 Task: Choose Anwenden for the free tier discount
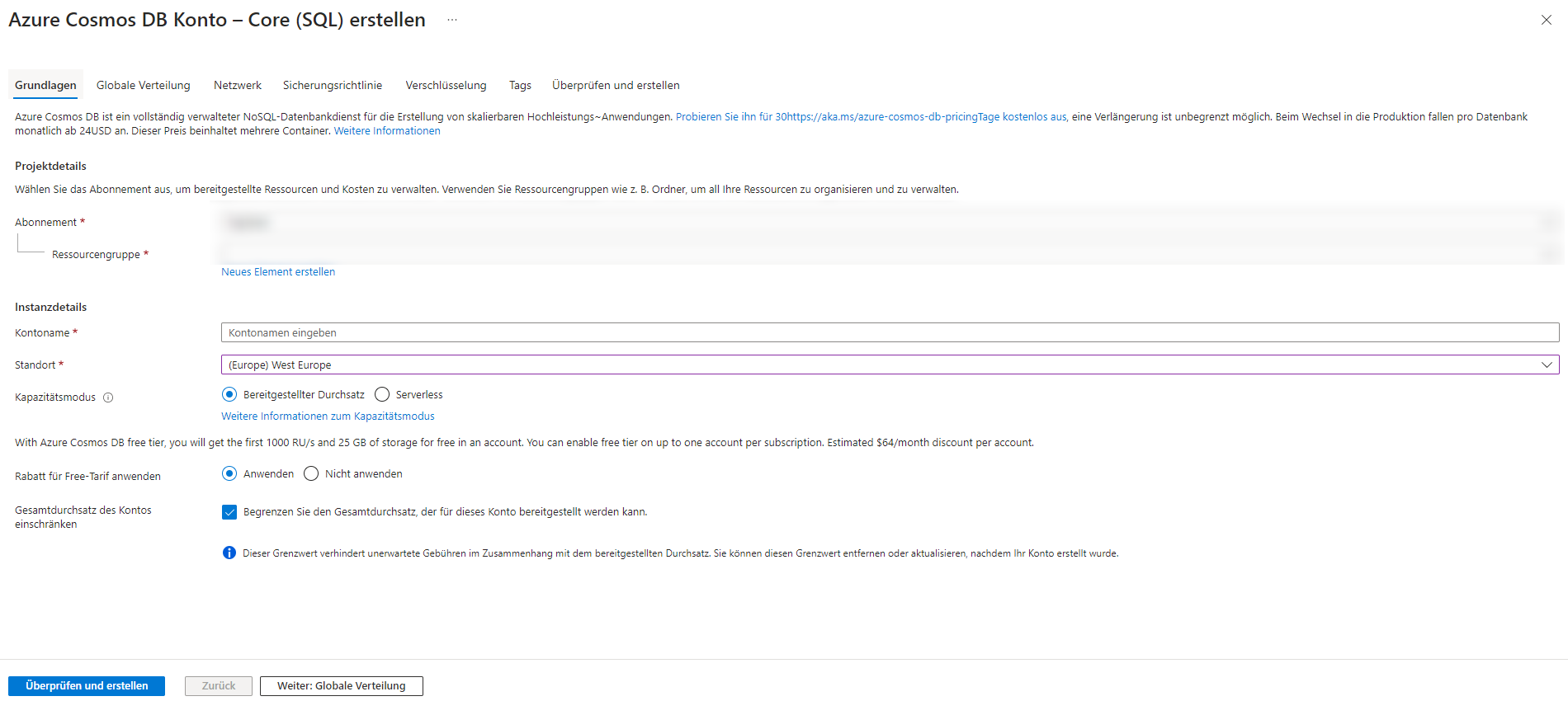pos(229,473)
